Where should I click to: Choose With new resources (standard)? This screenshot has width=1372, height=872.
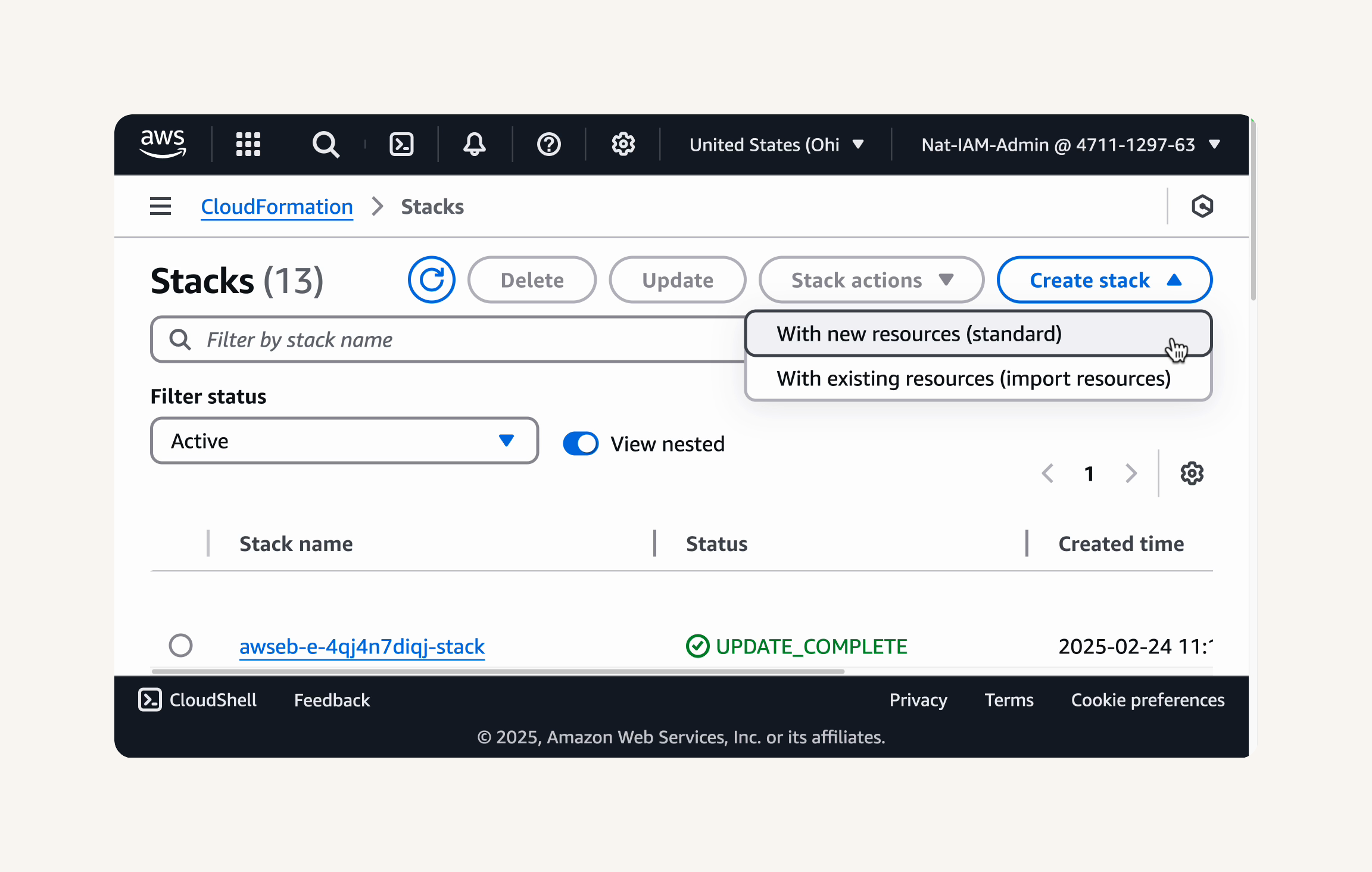pyautogui.click(x=978, y=334)
